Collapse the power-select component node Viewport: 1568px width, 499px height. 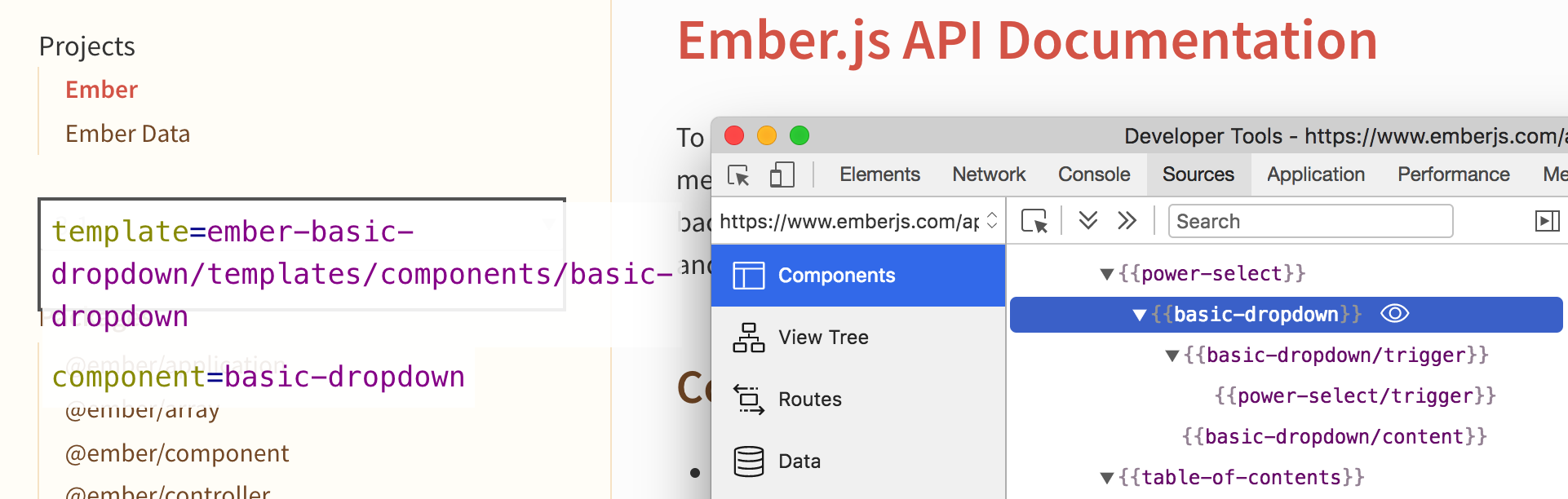[x=1107, y=274]
